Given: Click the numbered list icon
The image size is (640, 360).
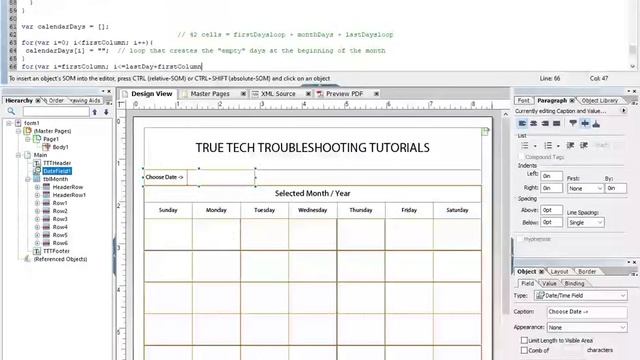Looking at the screenshot, I should 548,145.
